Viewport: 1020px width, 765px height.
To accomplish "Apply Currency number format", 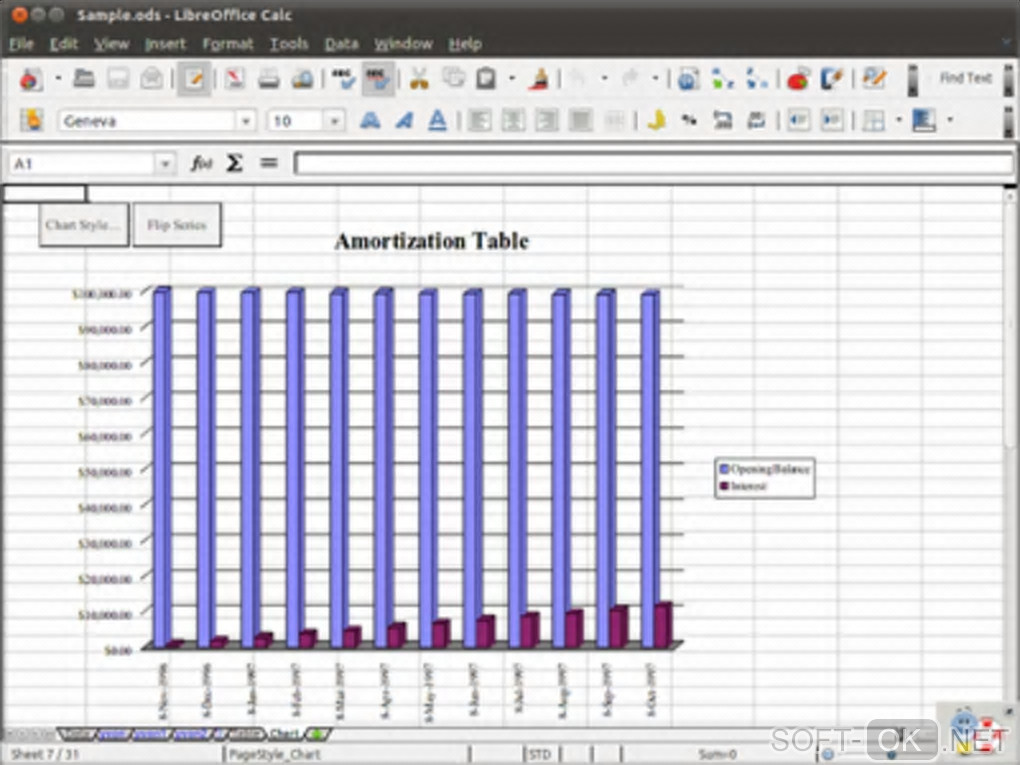I will point(656,120).
